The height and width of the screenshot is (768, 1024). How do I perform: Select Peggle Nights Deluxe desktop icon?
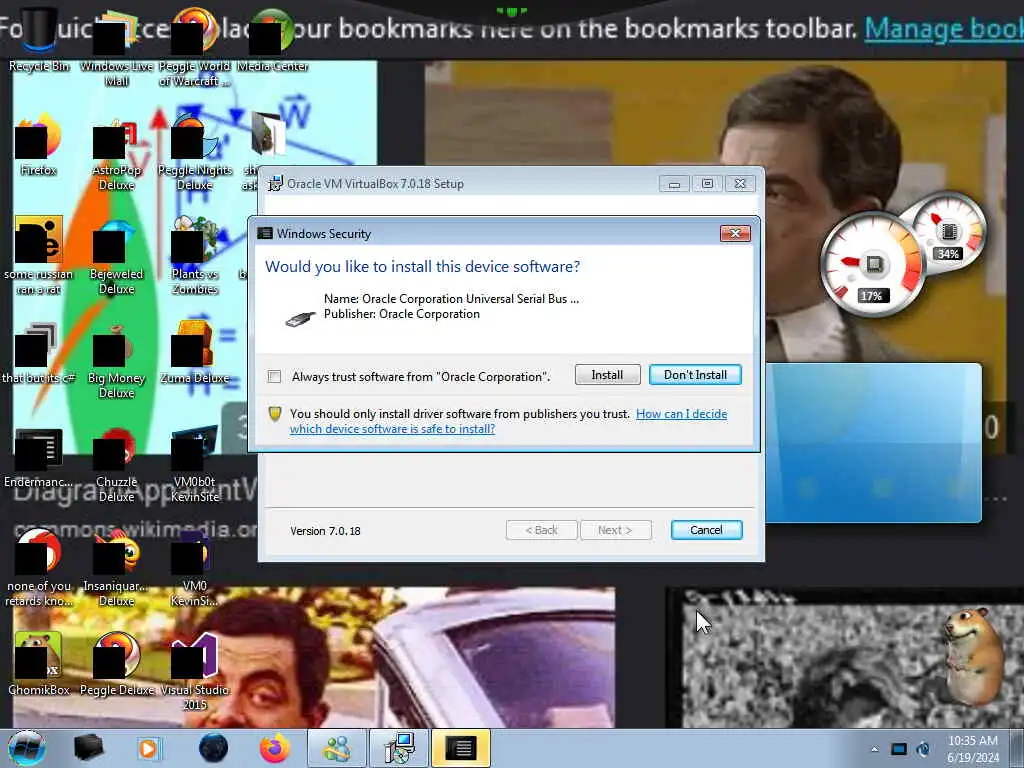coord(195,152)
